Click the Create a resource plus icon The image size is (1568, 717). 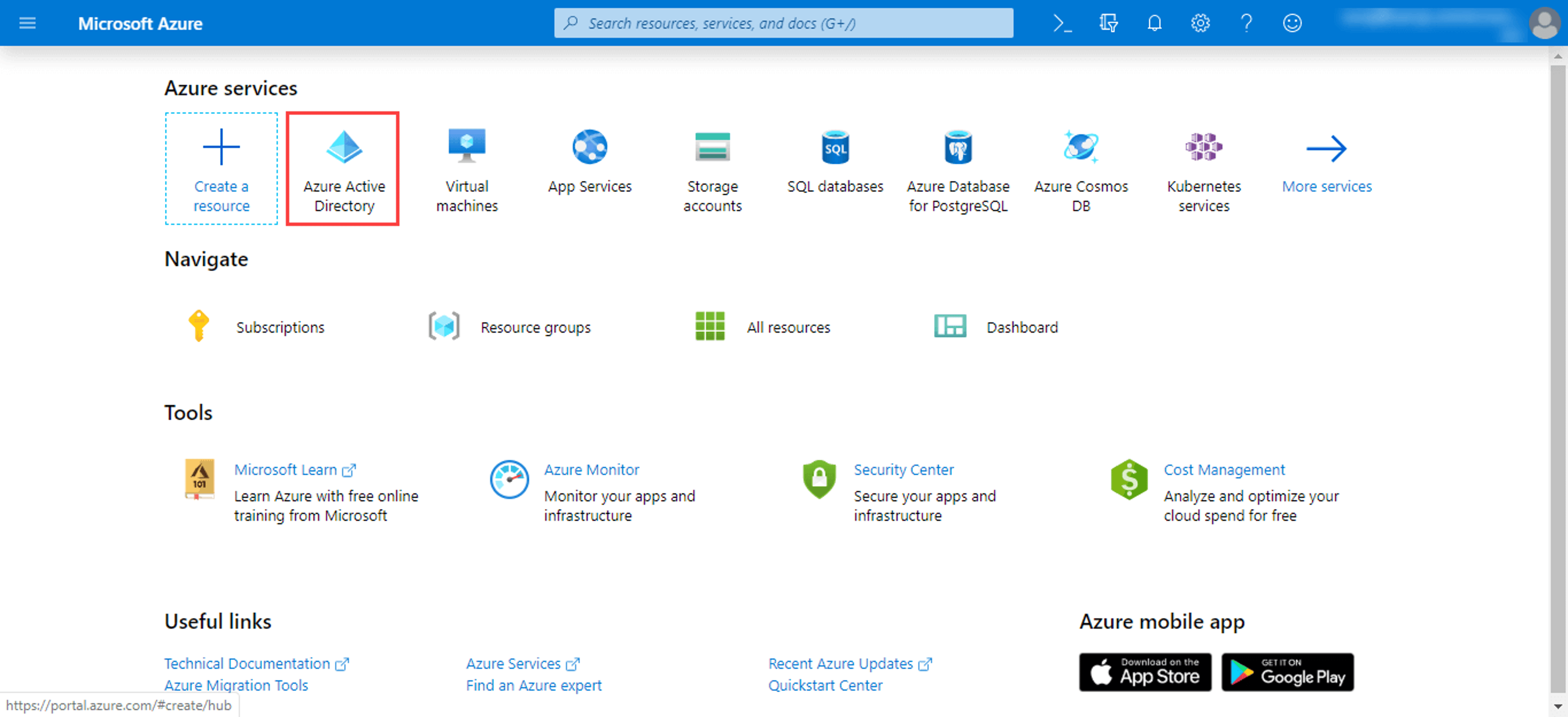221,147
